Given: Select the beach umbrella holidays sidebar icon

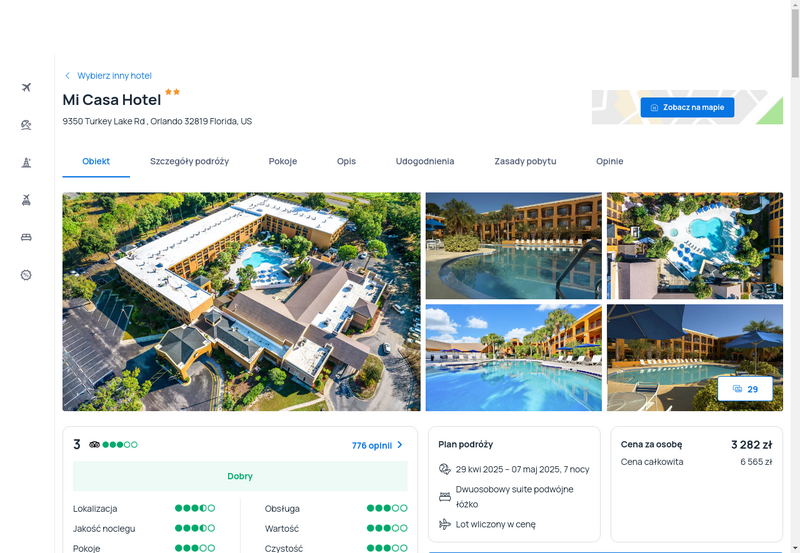Looking at the screenshot, I should 27,125.
